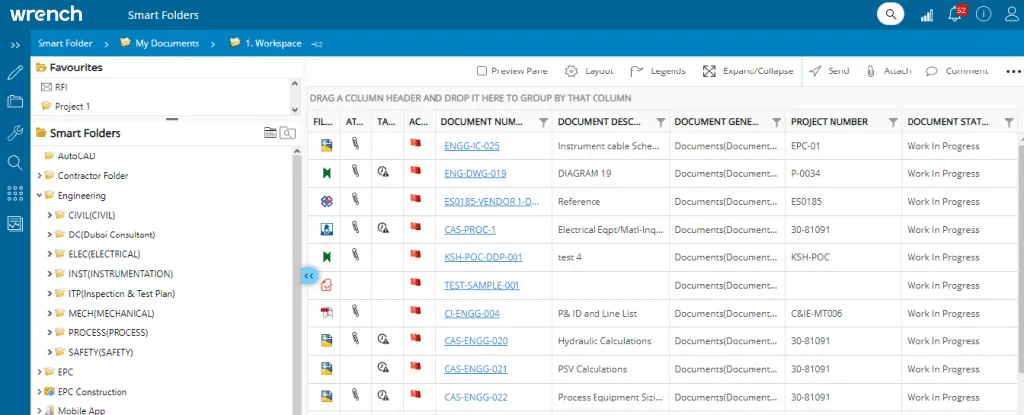Viewport: 1024px width, 415px height.
Task: Click the paperclip in CAS-ENGG-022 row
Action: [355, 395]
